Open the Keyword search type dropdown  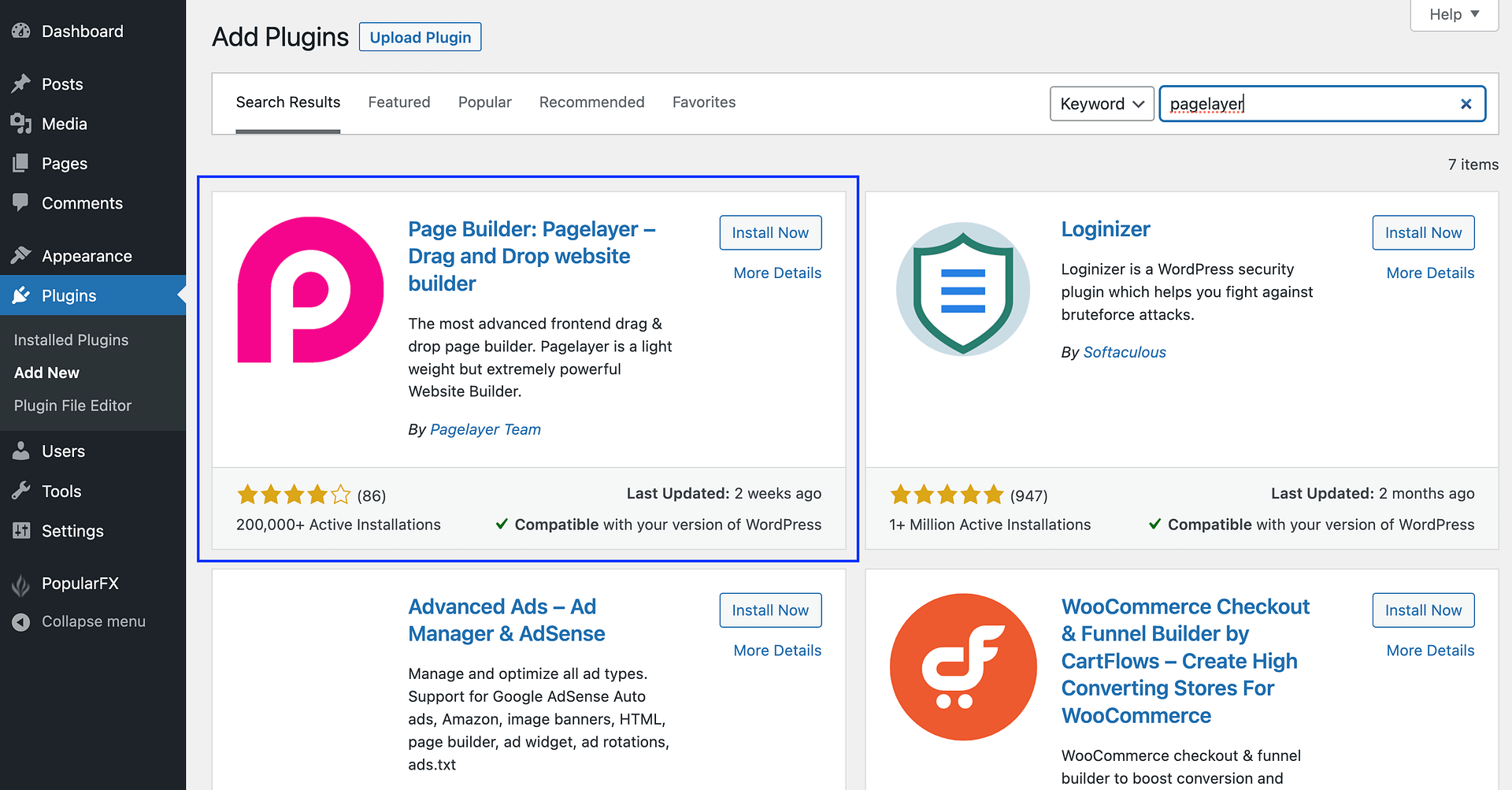(x=1101, y=104)
